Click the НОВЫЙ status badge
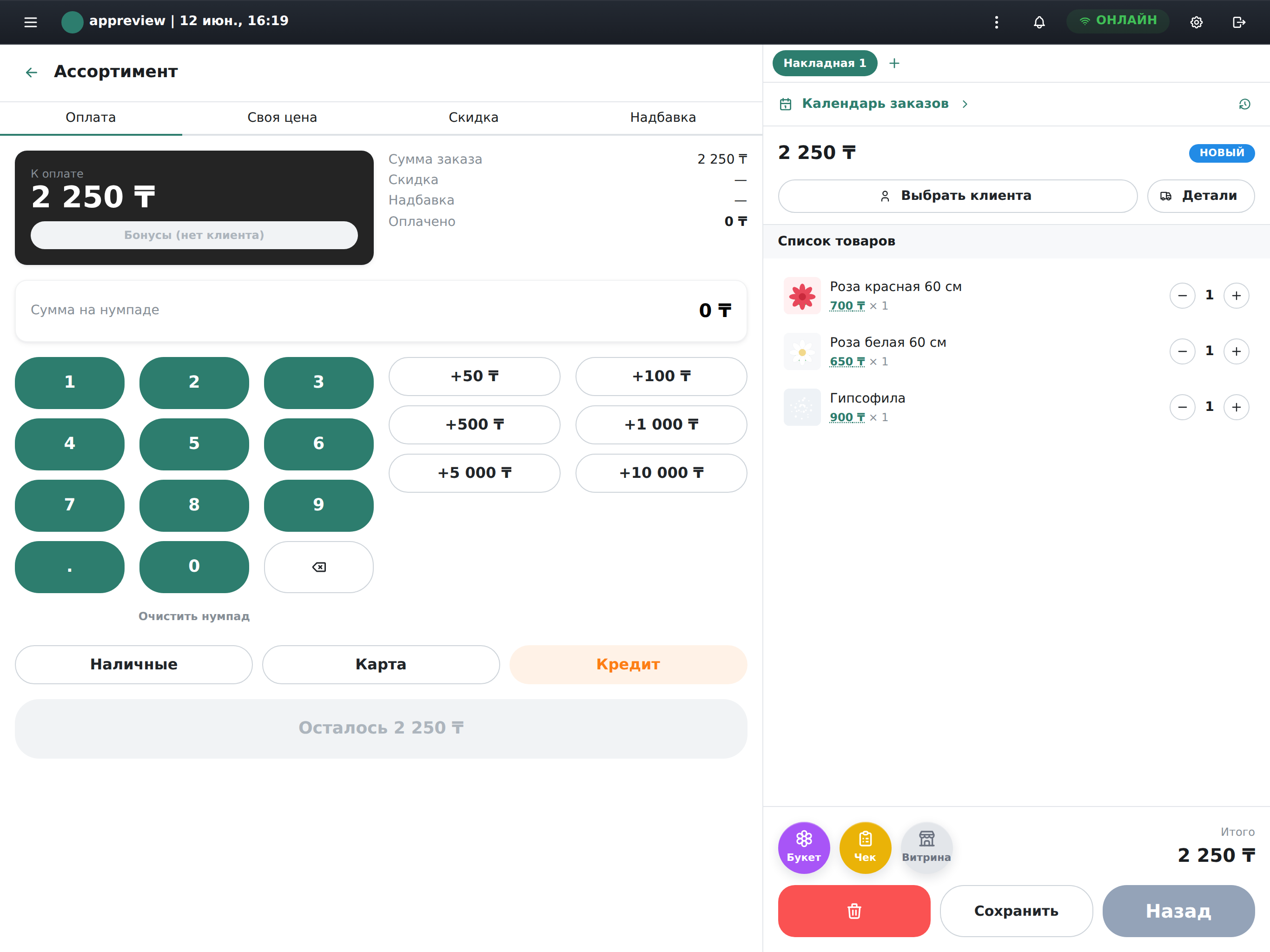The height and width of the screenshot is (952, 1270). tap(1221, 153)
